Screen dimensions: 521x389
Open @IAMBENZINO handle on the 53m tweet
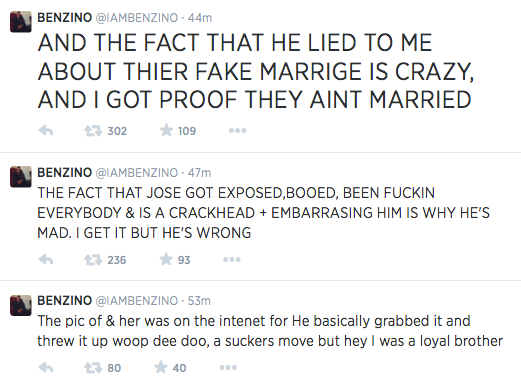click(x=137, y=301)
